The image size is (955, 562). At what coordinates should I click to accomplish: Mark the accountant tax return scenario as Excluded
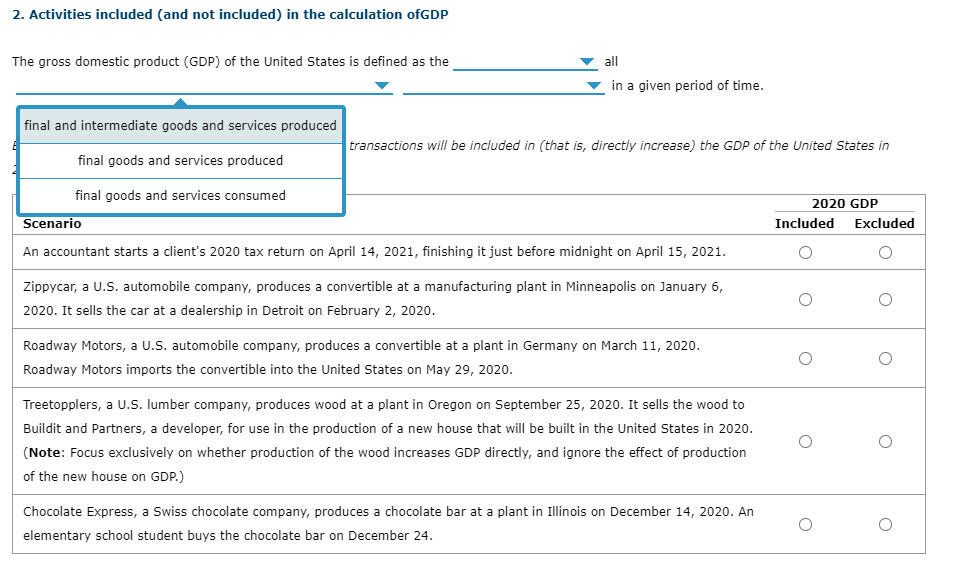click(885, 252)
